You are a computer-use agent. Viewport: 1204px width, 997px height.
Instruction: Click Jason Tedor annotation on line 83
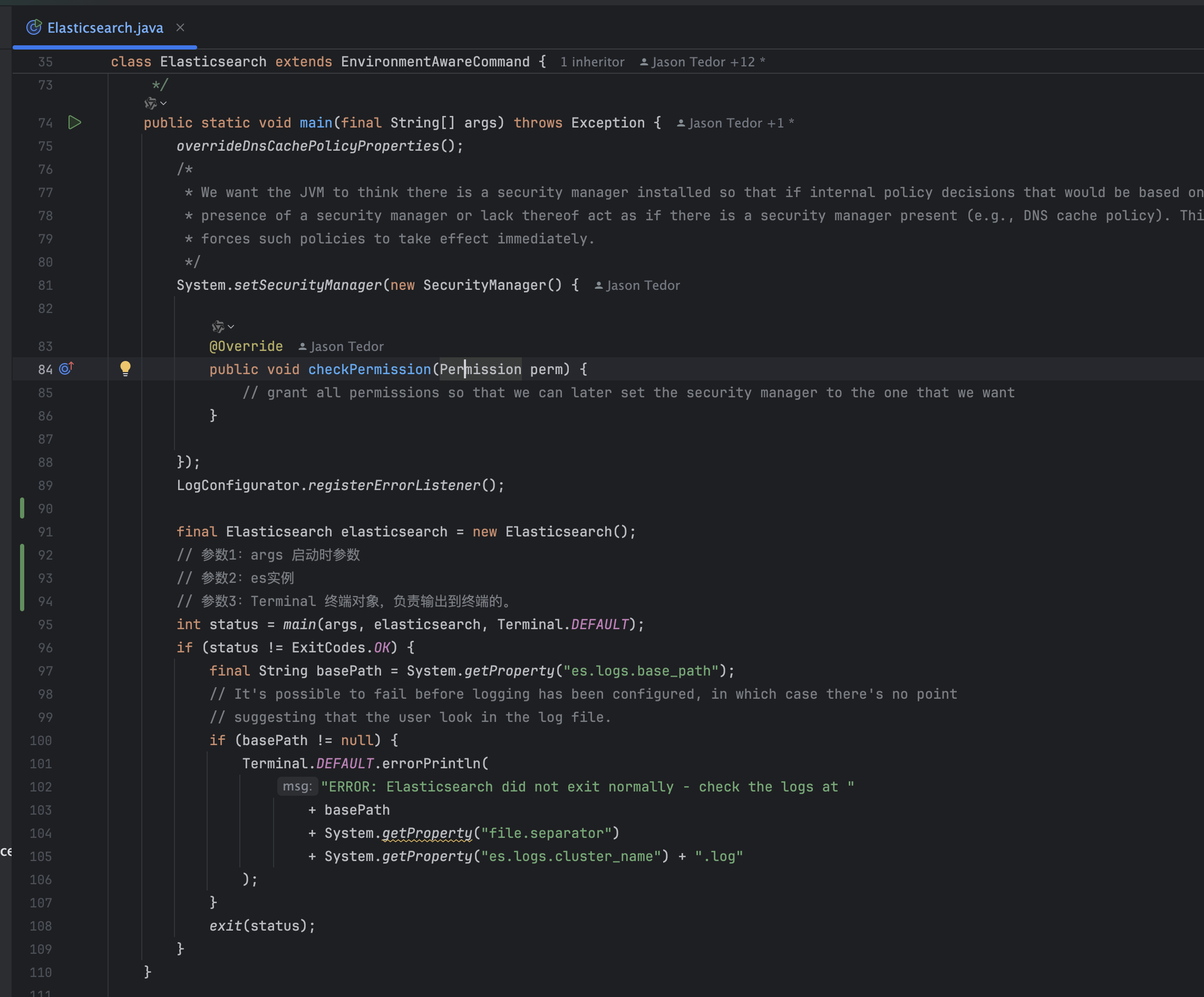pos(347,346)
